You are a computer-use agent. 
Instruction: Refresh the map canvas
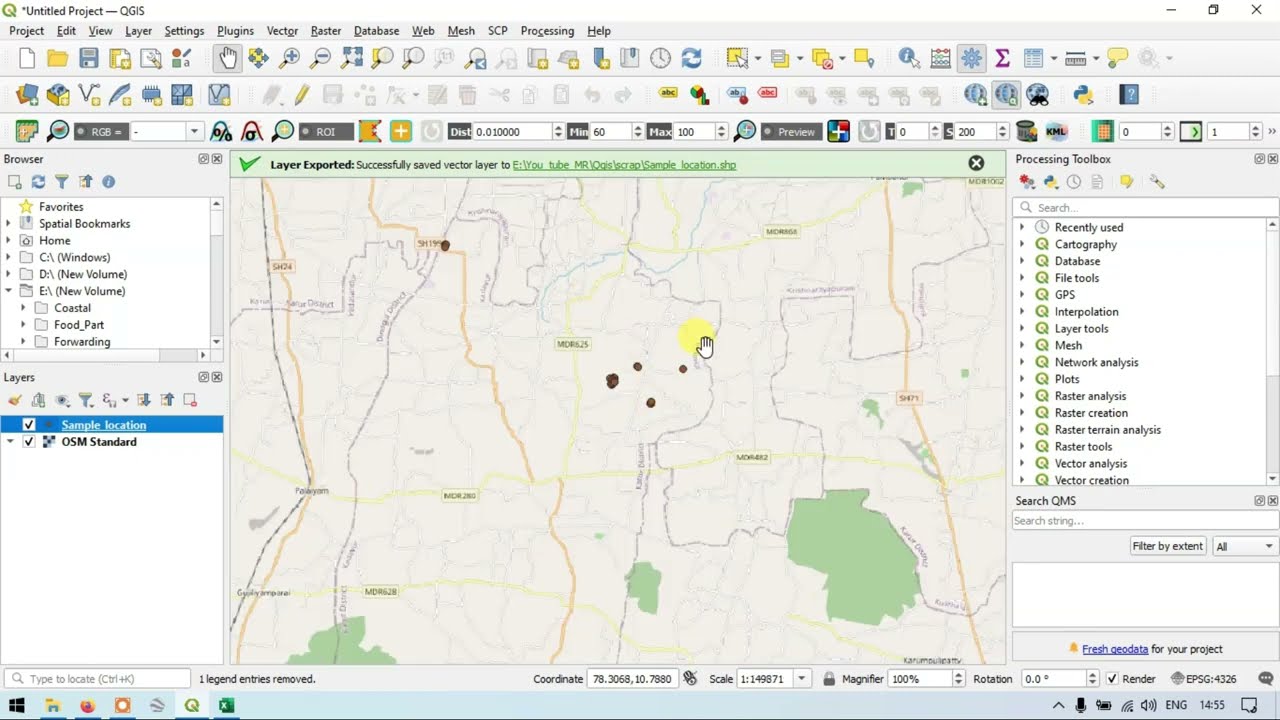[x=691, y=58]
